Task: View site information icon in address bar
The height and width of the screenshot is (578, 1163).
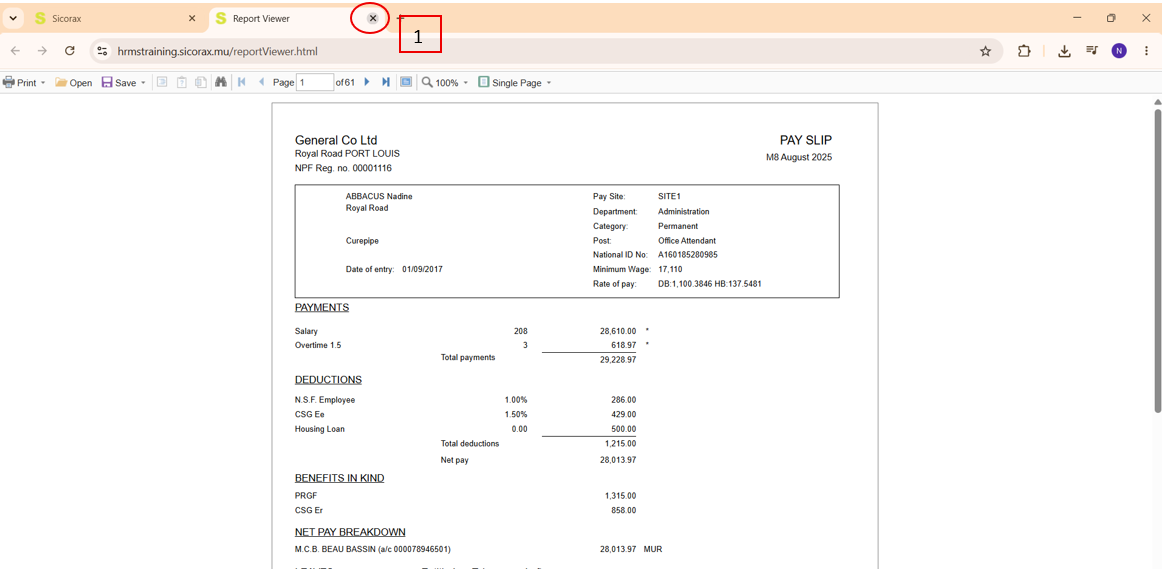Action: [103, 51]
